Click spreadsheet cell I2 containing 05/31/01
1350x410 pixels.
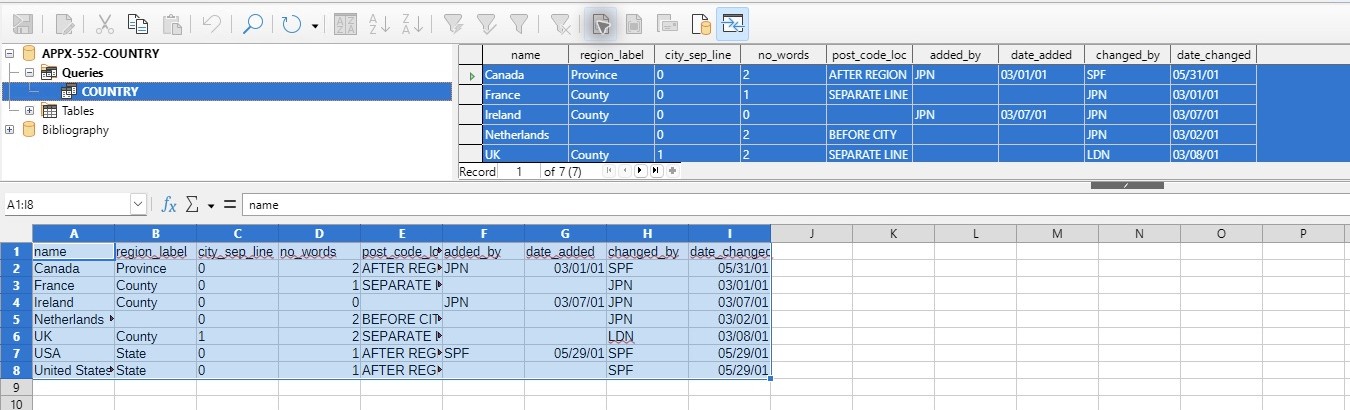coord(729,268)
